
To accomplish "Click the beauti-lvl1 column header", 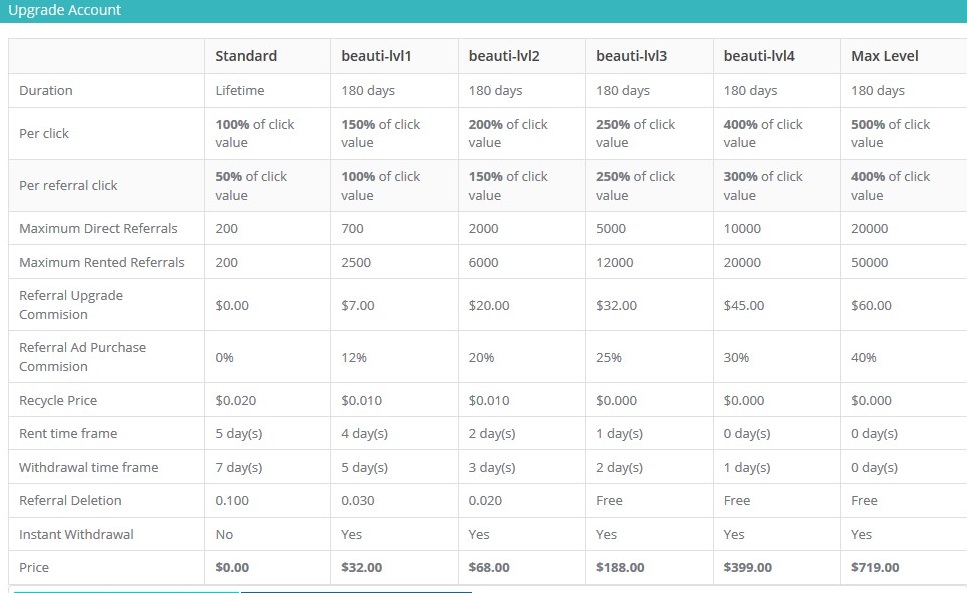I will pos(376,56).
